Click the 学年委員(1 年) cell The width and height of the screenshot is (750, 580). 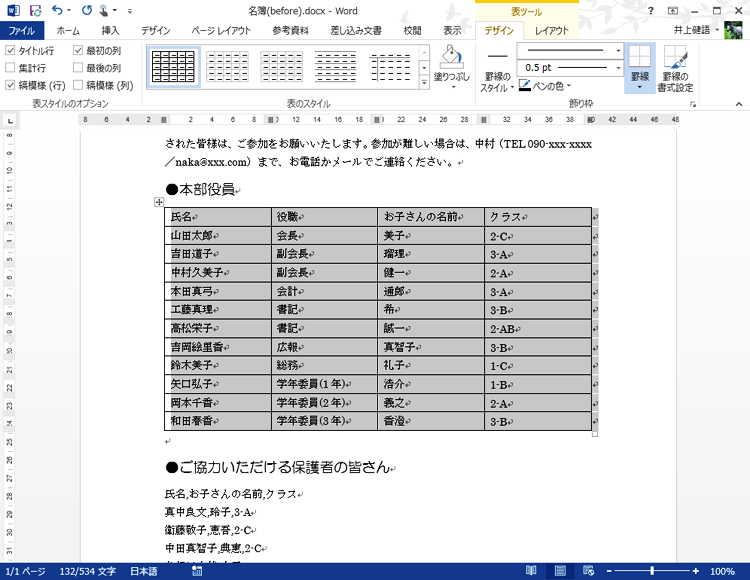(x=324, y=384)
